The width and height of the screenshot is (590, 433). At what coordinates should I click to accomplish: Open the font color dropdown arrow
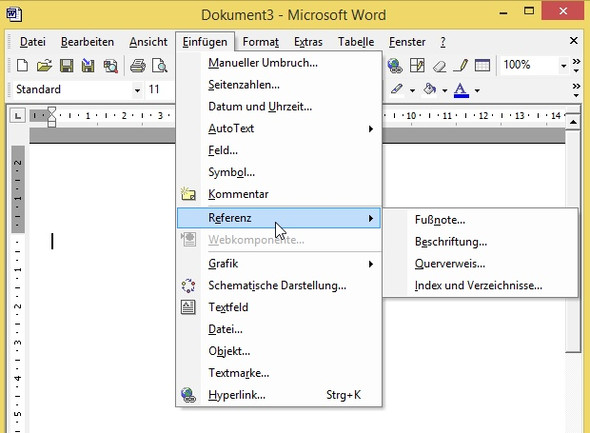pos(477,90)
